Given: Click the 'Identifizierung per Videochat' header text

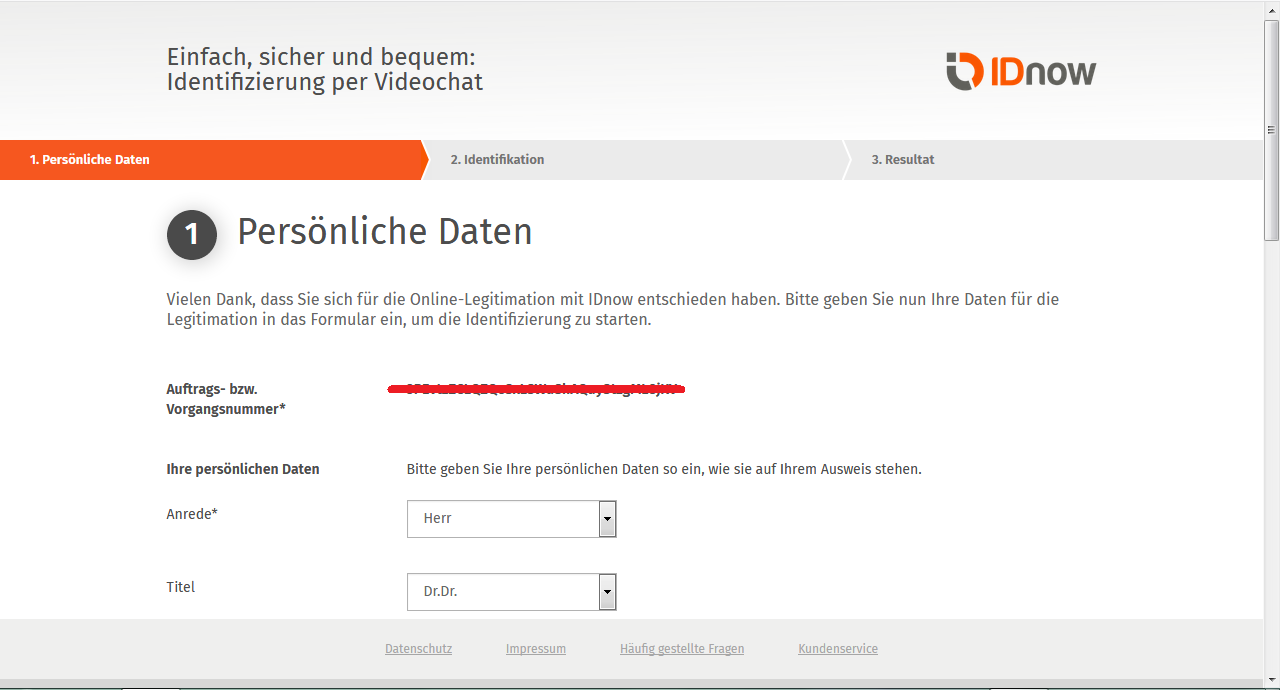Looking at the screenshot, I should click(325, 82).
